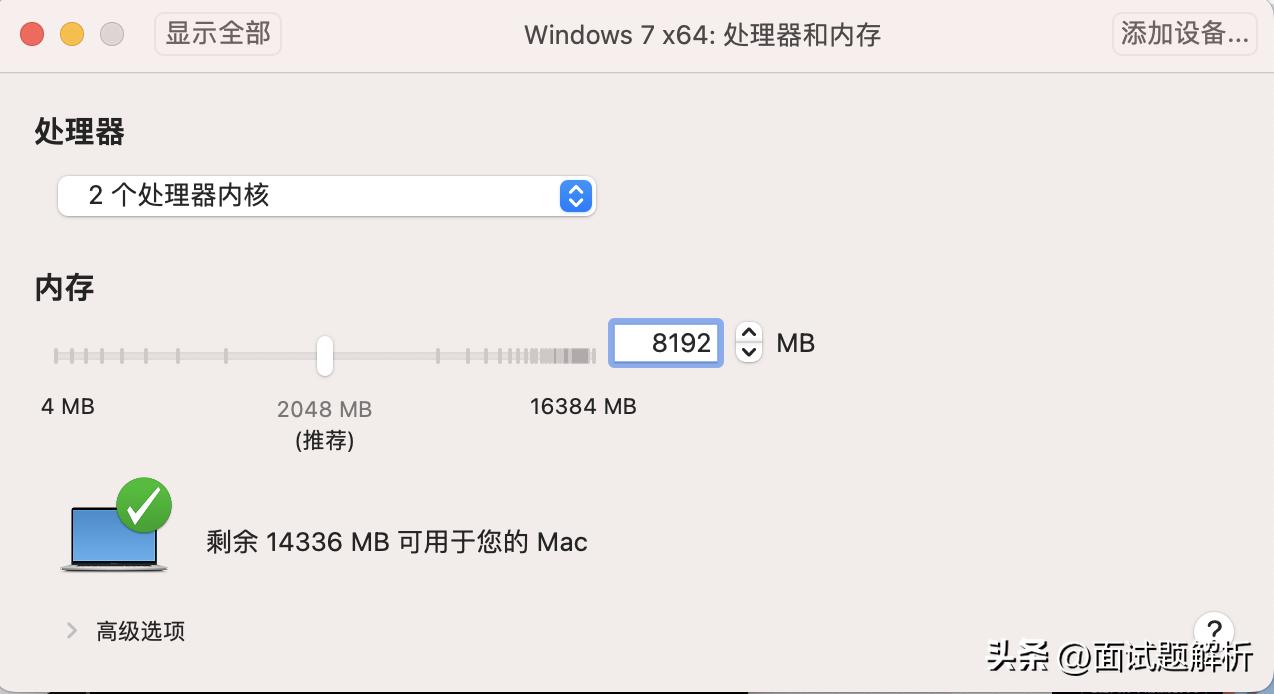Image resolution: width=1274 pixels, height=694 pixels.
Task: Click the 剩余 14336 MB 可用于您的 Mac text
Action: [397, 542]
